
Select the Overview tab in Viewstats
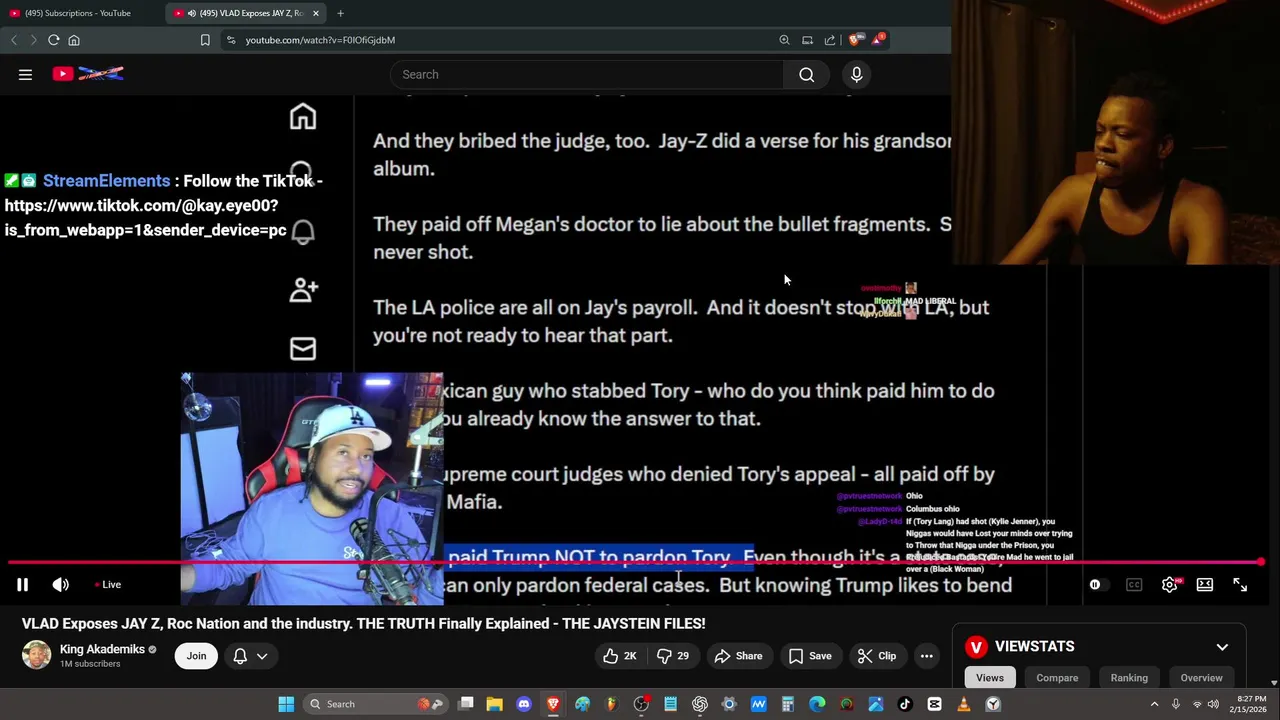[1201, 678]
